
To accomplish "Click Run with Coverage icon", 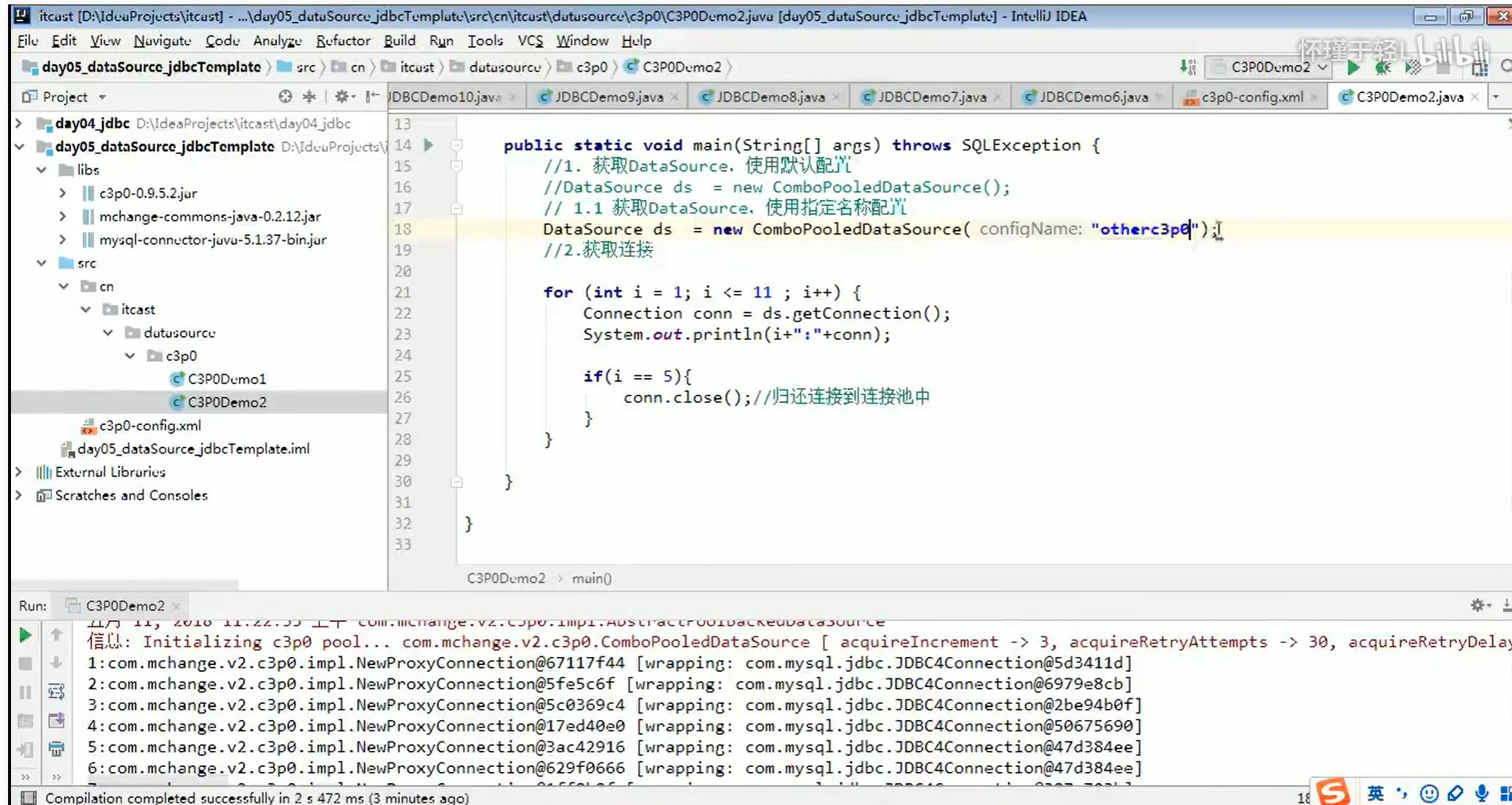I will pyautogui.click(x=1413, y=67).
